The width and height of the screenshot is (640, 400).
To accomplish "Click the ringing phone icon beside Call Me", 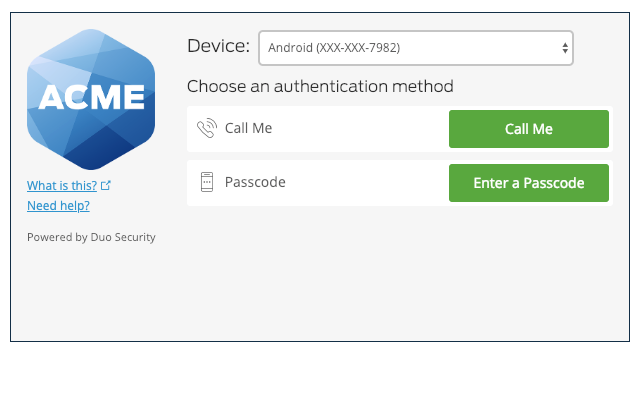I will pyautogui.click(x=207, y=128).
